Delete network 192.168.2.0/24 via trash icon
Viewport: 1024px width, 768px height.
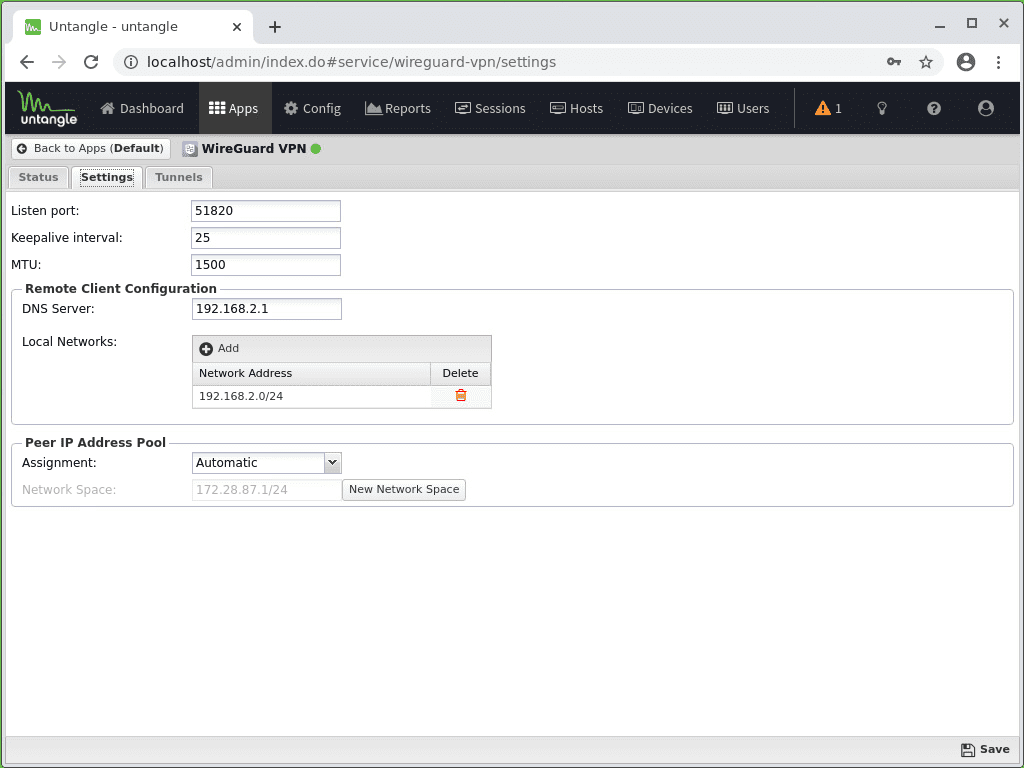[x=460, y=396]
